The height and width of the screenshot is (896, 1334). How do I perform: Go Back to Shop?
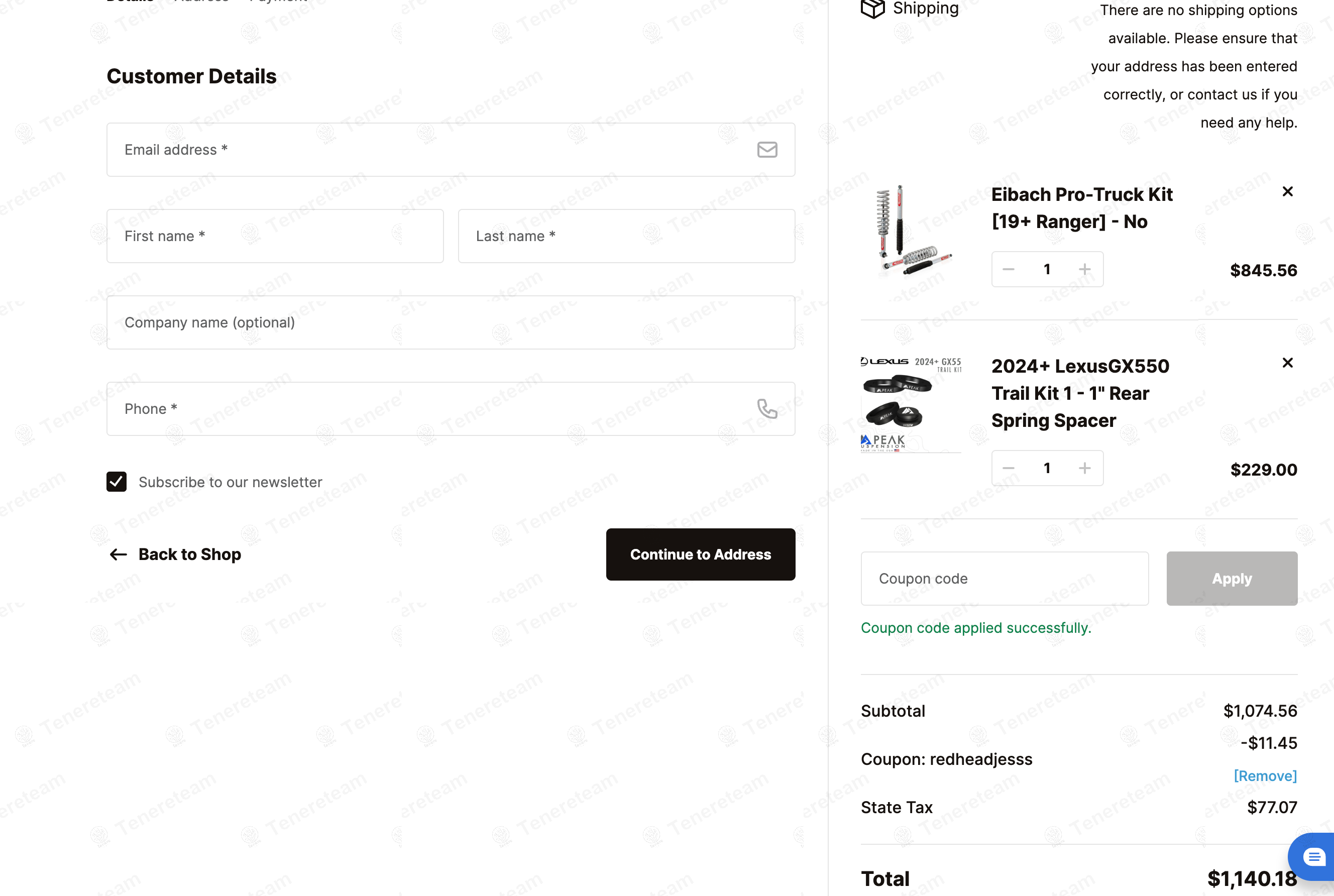[175, 554]
